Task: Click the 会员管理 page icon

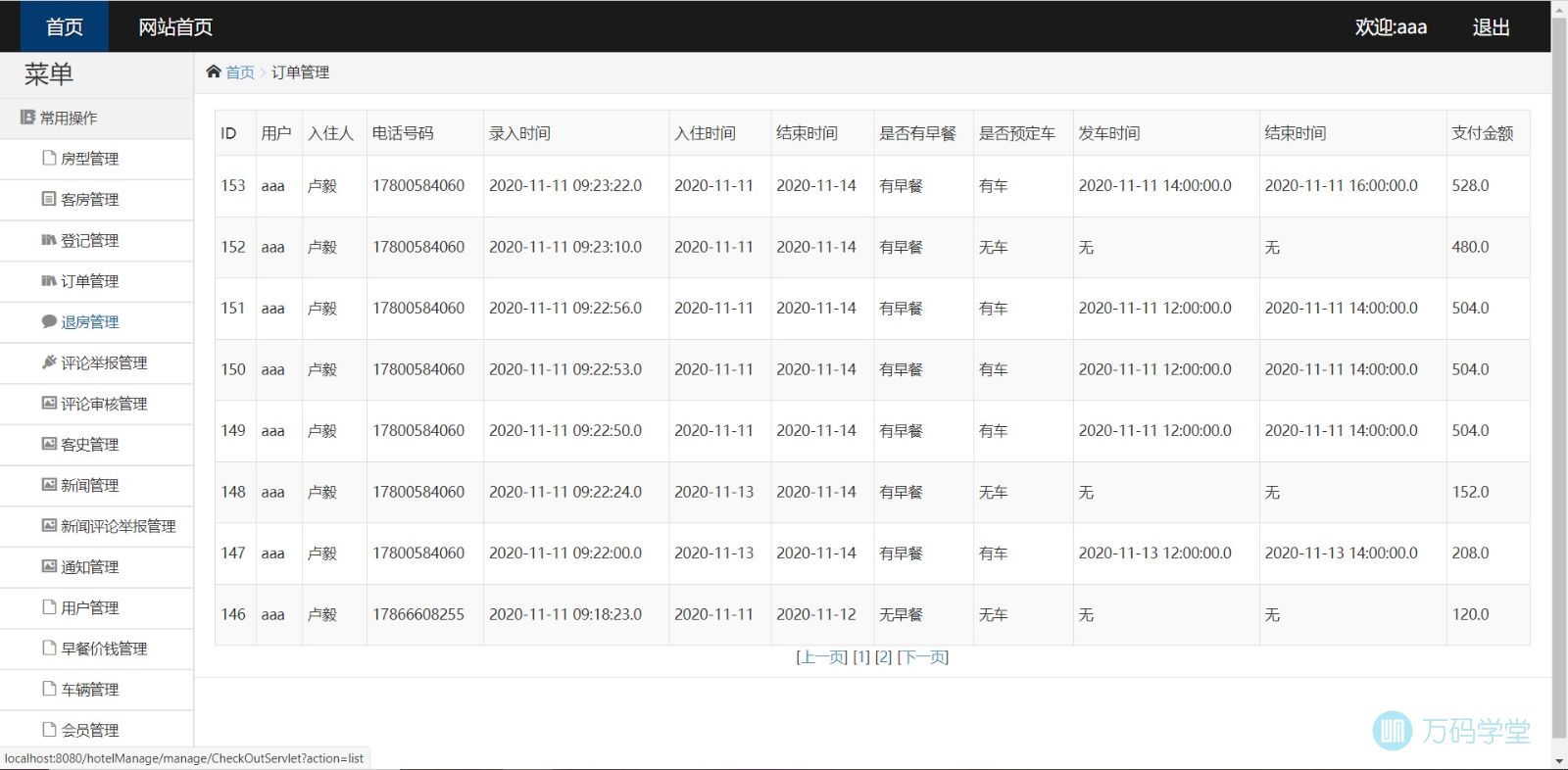Action: [49, 730]
